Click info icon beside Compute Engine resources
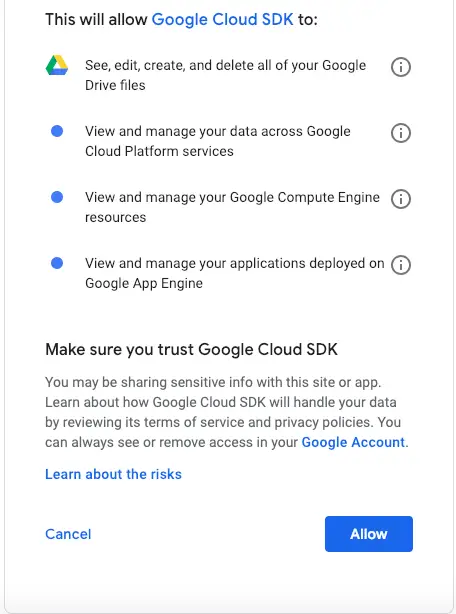The height and width of the screenshot is (614, 456). pyautogui.click(x=401, y=199)
